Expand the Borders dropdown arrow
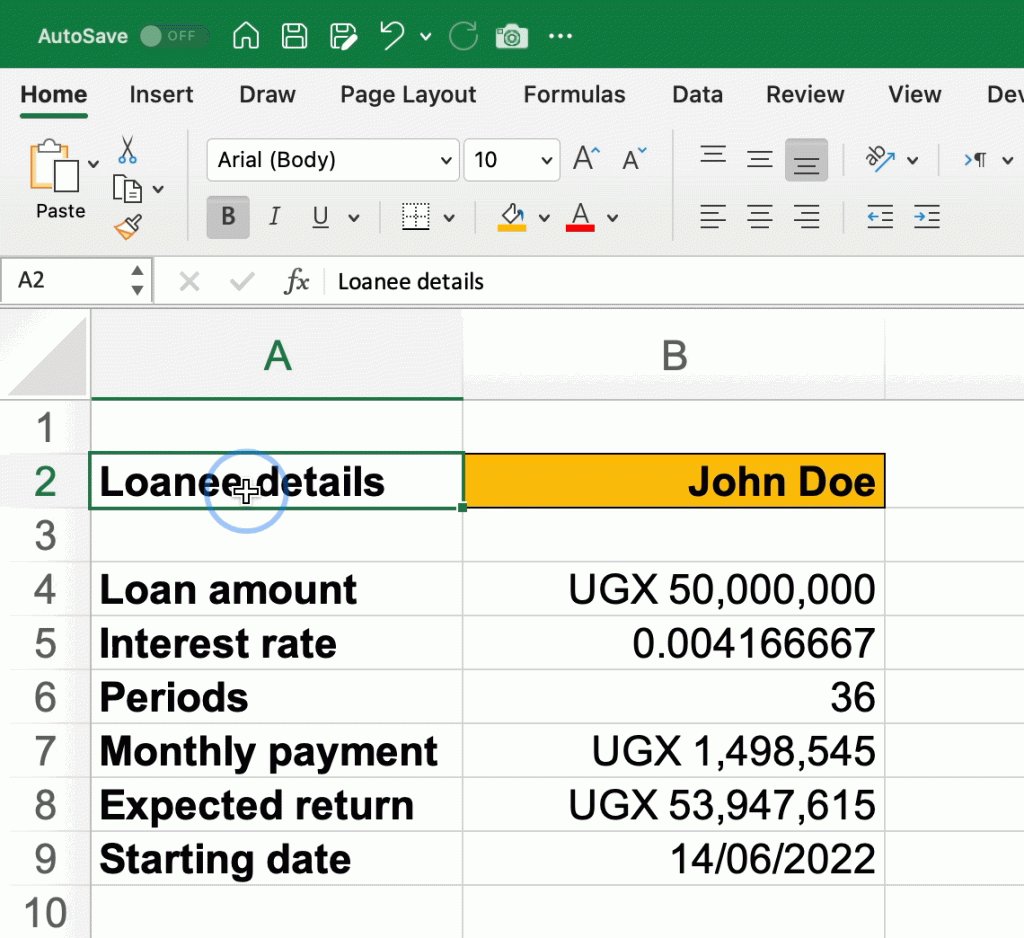 pos(449,218)
